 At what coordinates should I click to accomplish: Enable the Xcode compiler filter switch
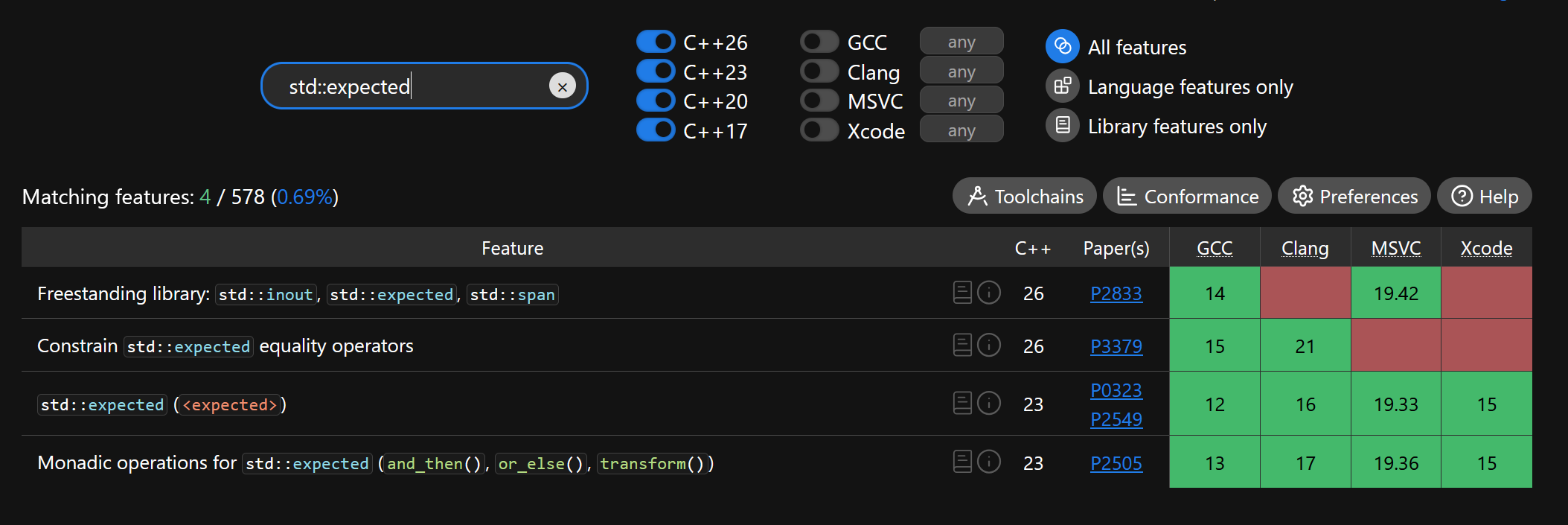click(819, 130)
